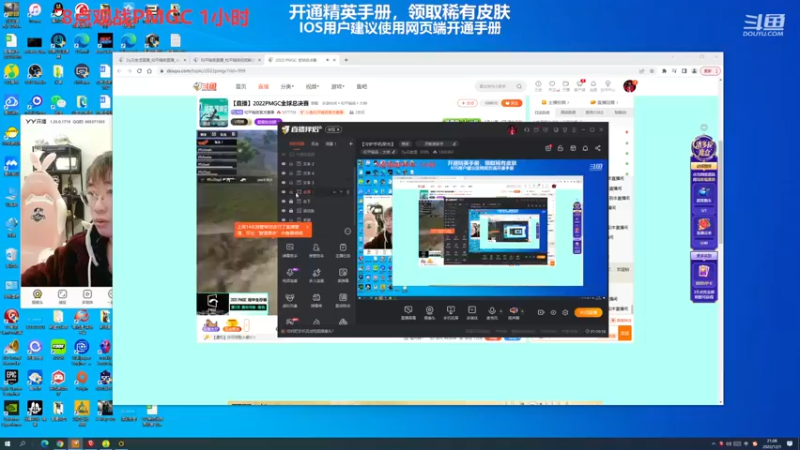800x450 pixels.
Task: Click the share icon in streaming tool header
Action: pos(597,148)
